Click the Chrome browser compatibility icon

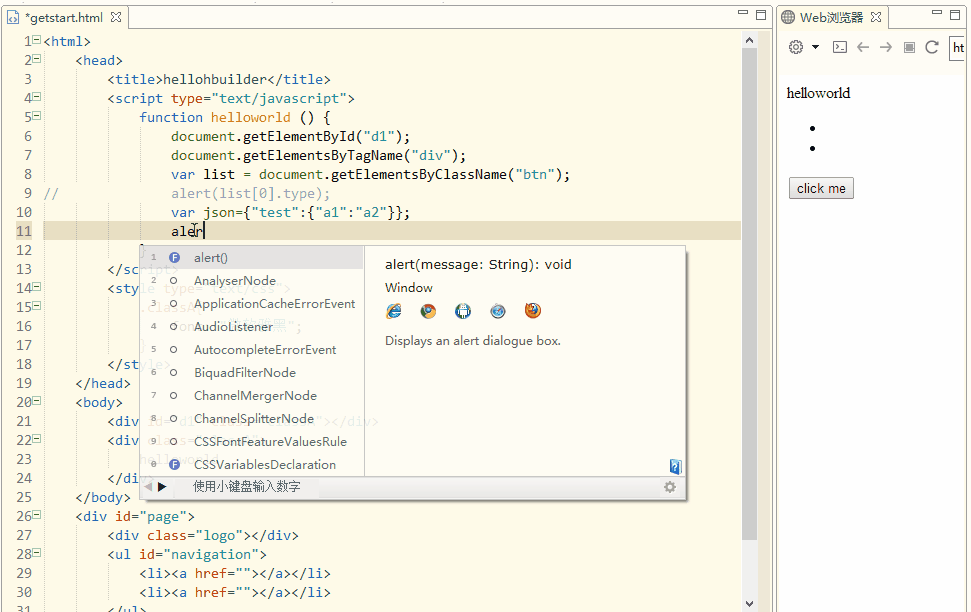(x=428, y=311)
